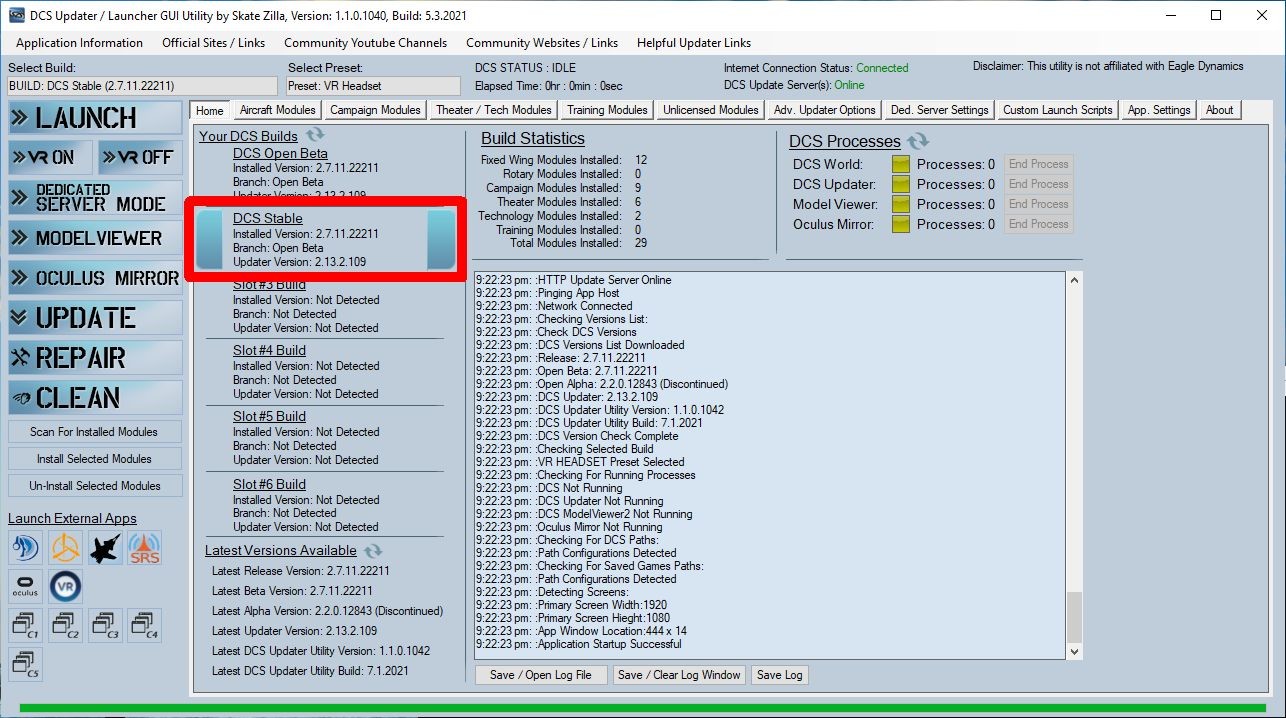The height and width of the screenshot is (718, 1286).
Task: Click the big LAUNCH button
Action: click(x=96, y=117)
